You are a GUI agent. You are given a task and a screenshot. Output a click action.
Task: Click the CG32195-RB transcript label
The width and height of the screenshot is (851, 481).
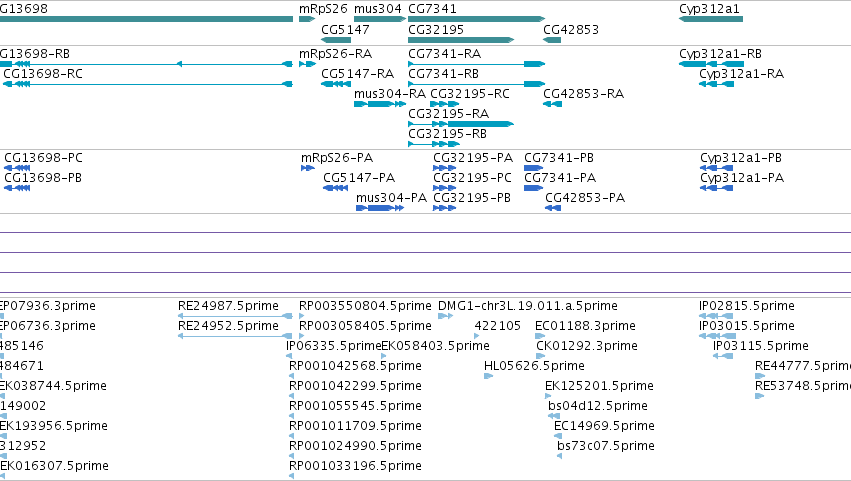coord(447,134)
